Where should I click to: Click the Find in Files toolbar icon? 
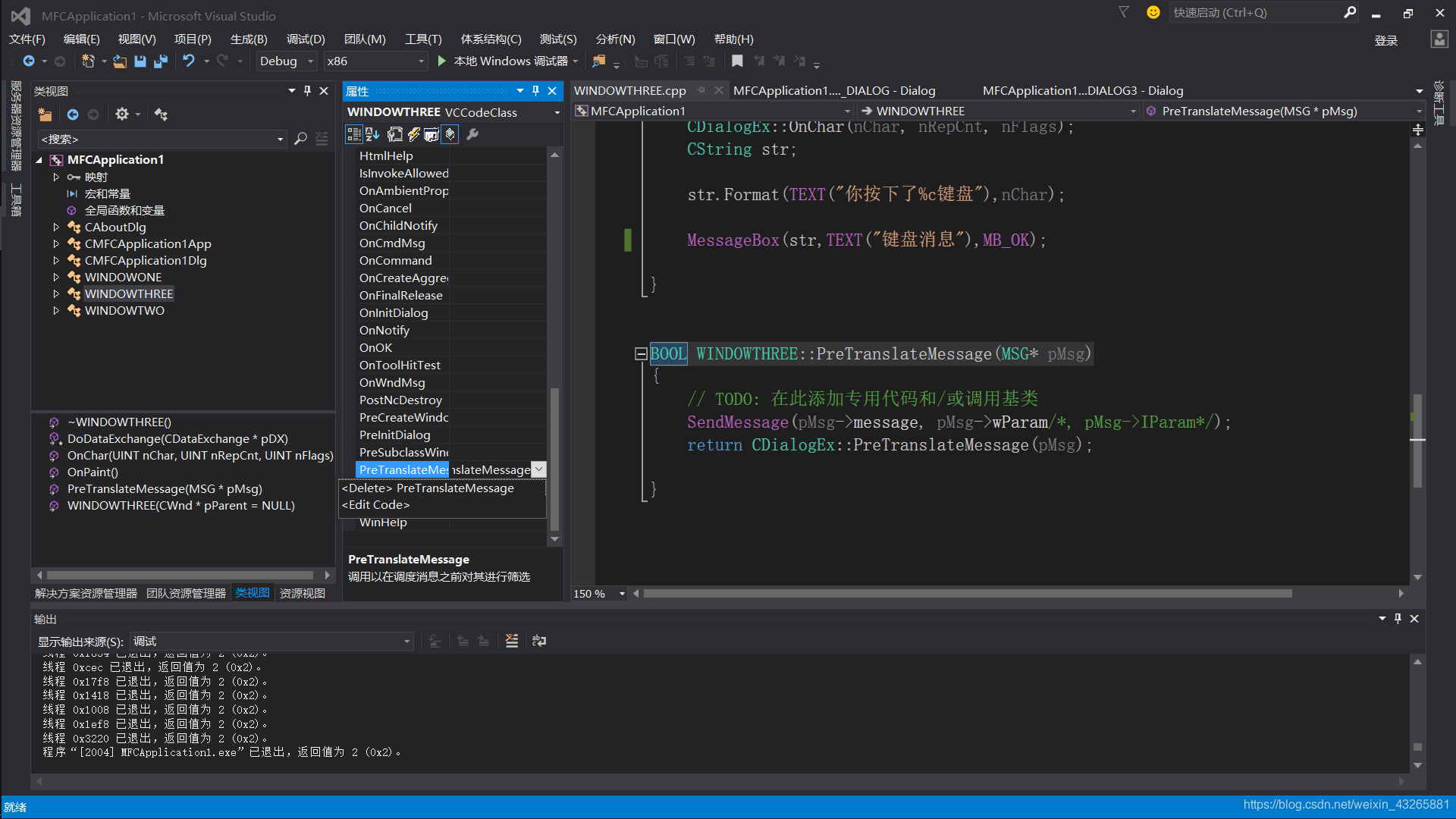click(x=599, y=61)
